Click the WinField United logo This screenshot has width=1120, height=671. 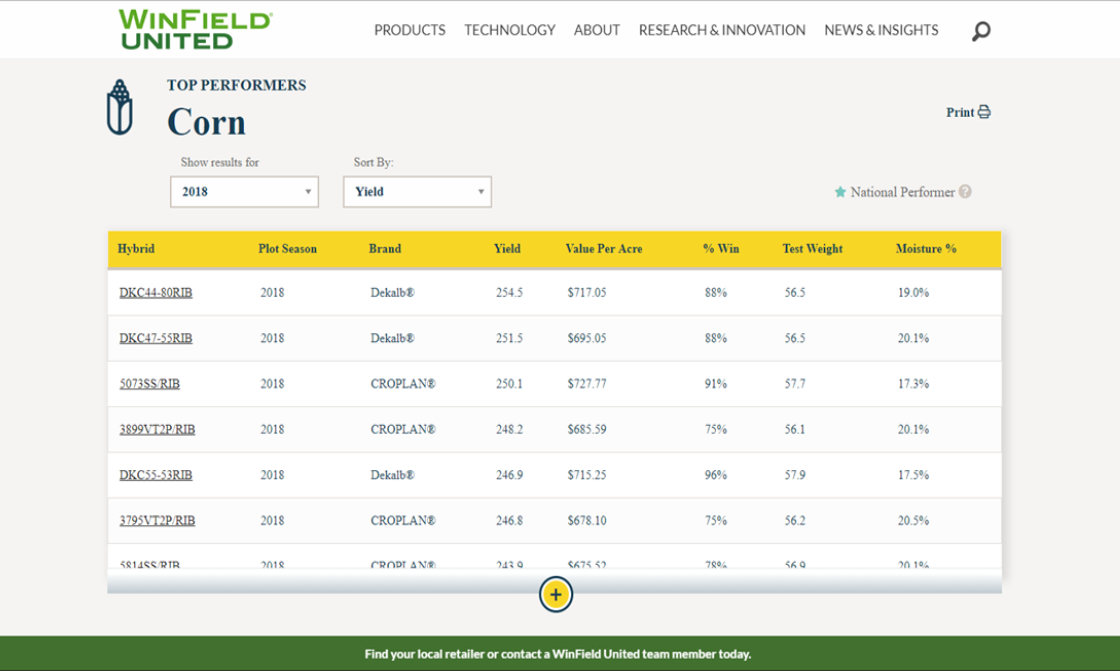click(195, 29)
